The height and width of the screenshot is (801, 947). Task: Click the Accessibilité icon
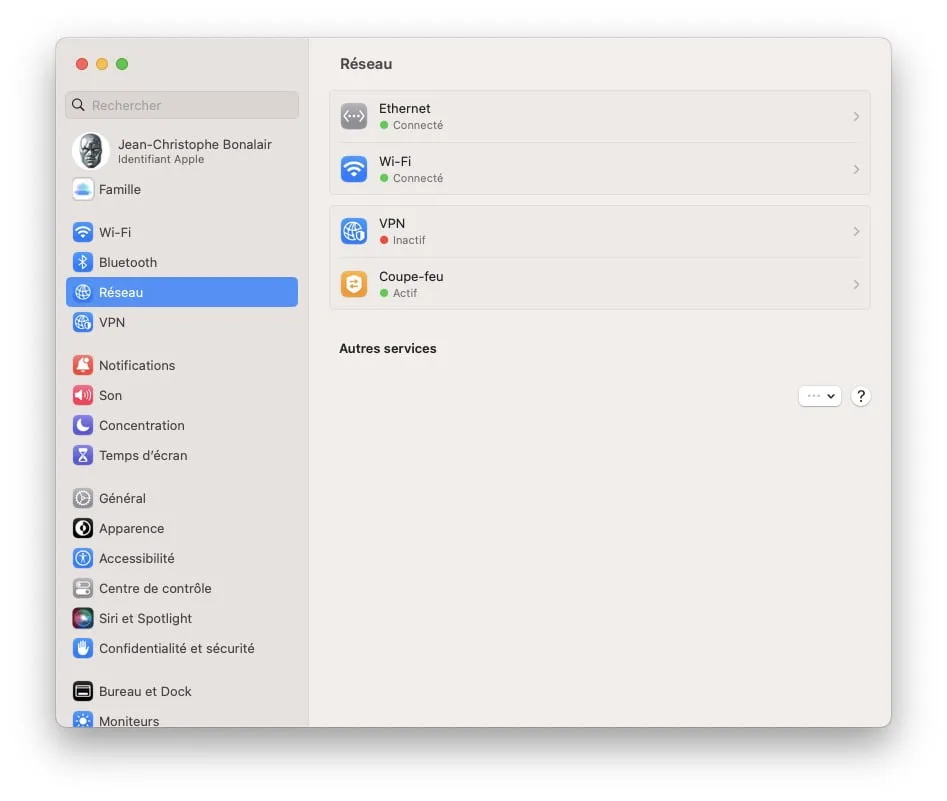coord(83,558)
